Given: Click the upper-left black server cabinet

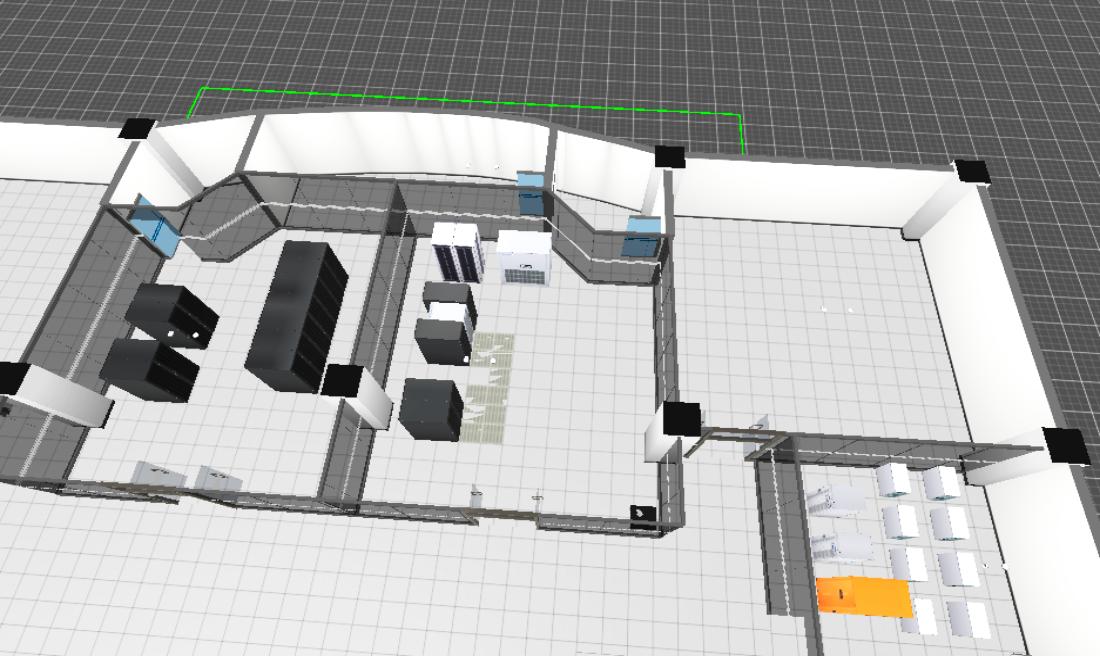Looking at the screenshot, I should pos(172,313).
